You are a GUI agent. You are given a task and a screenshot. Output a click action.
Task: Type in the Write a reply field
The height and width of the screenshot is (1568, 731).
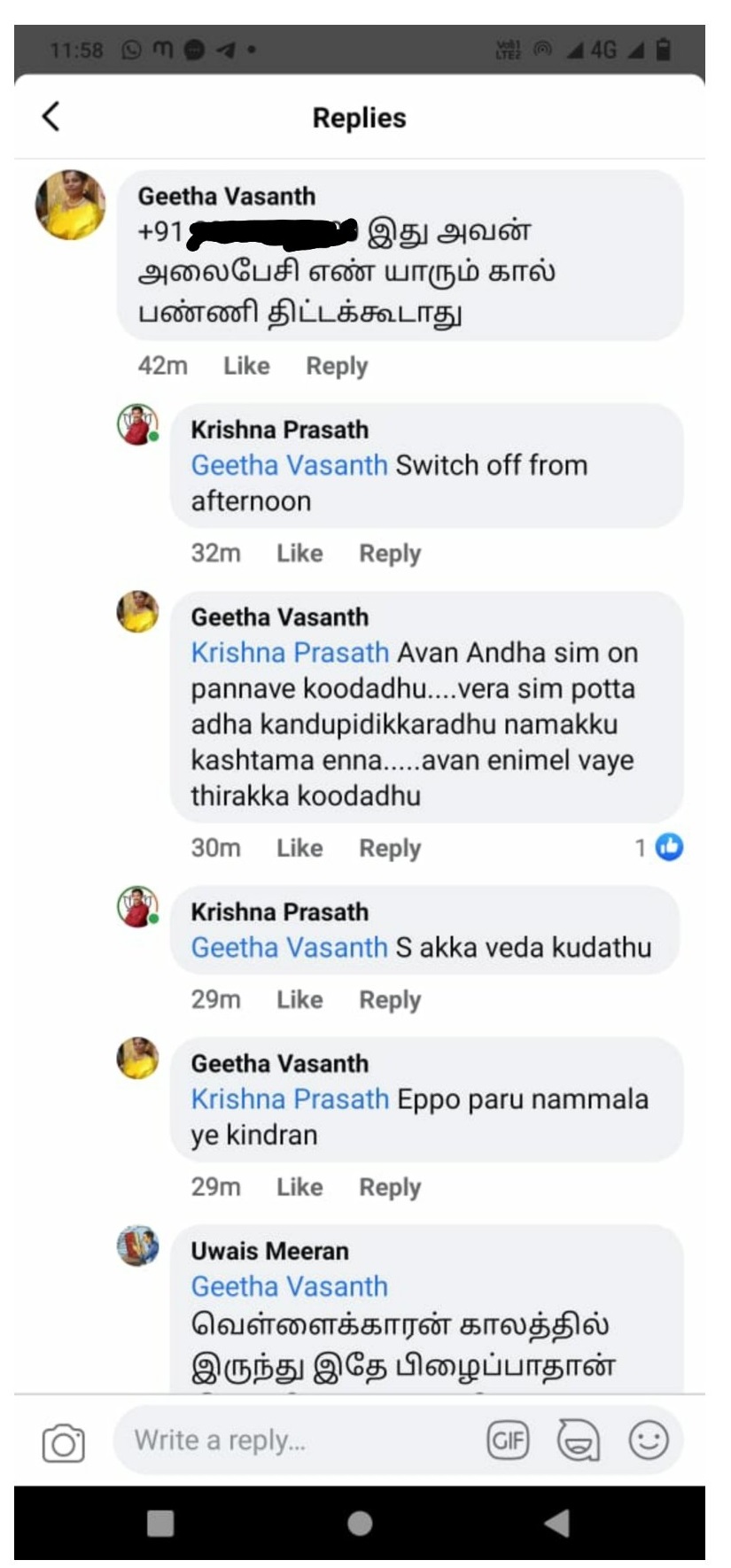tap(292, 1440)
